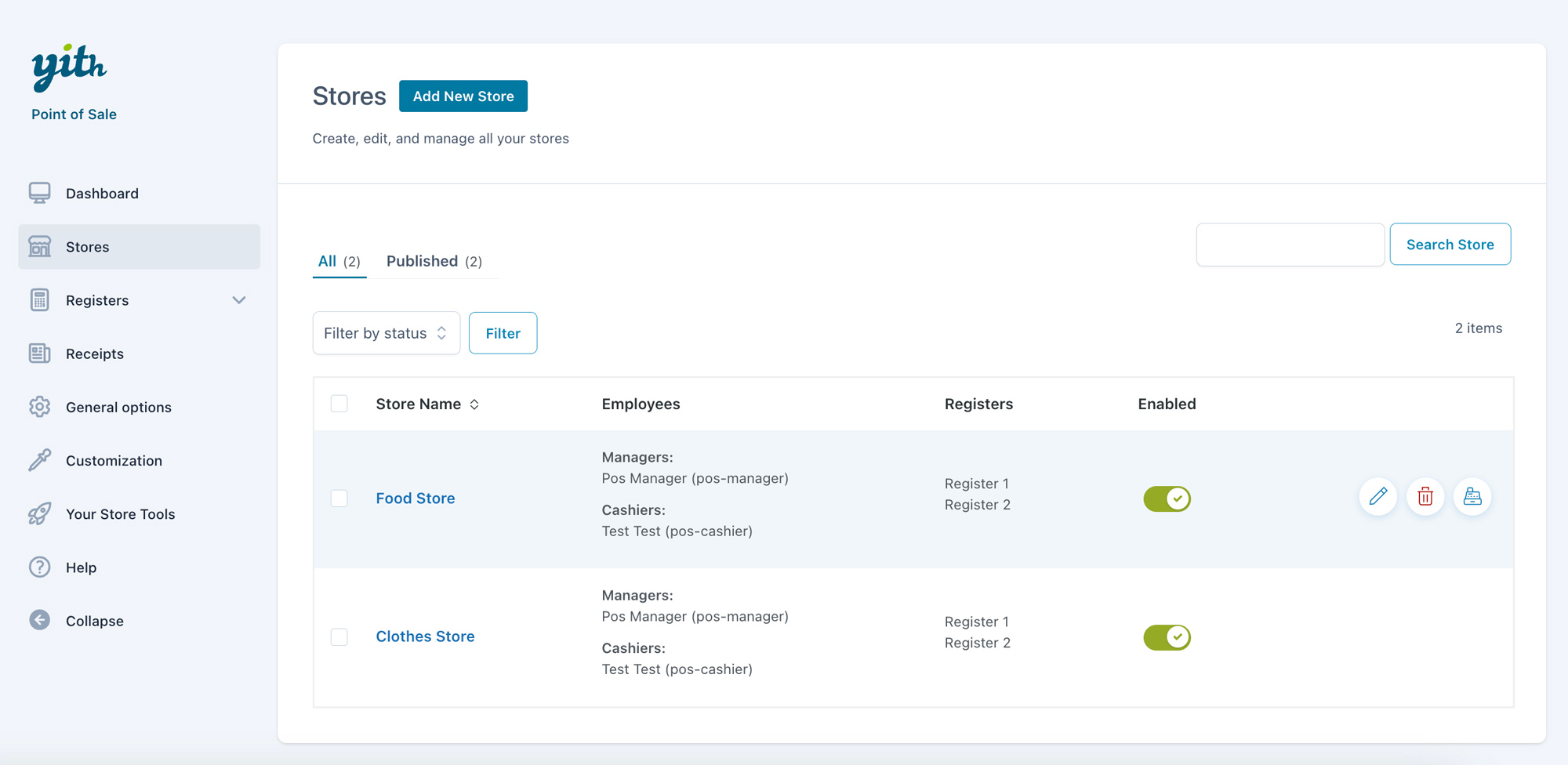1568x765 pixels.
Task: Click the red trash icon for Food Store
Action: (1425, 497)
